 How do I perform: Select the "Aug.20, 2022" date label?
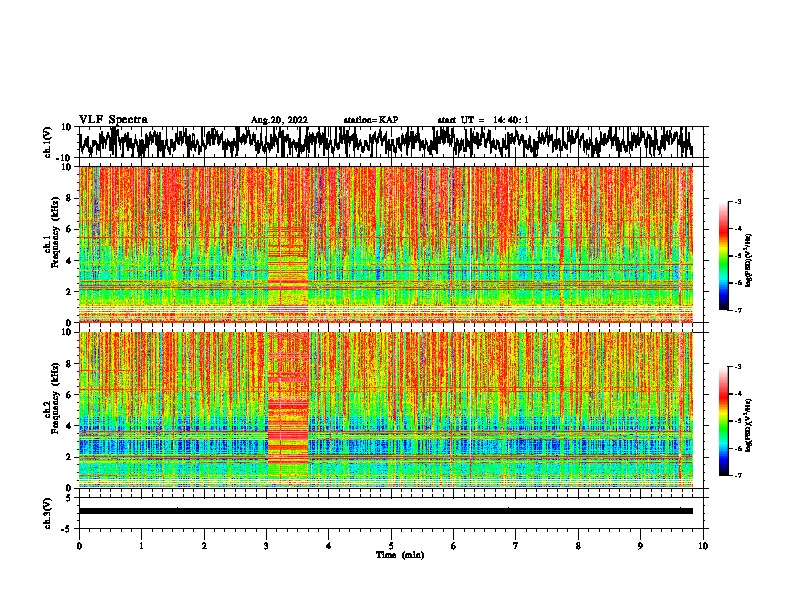279,120
